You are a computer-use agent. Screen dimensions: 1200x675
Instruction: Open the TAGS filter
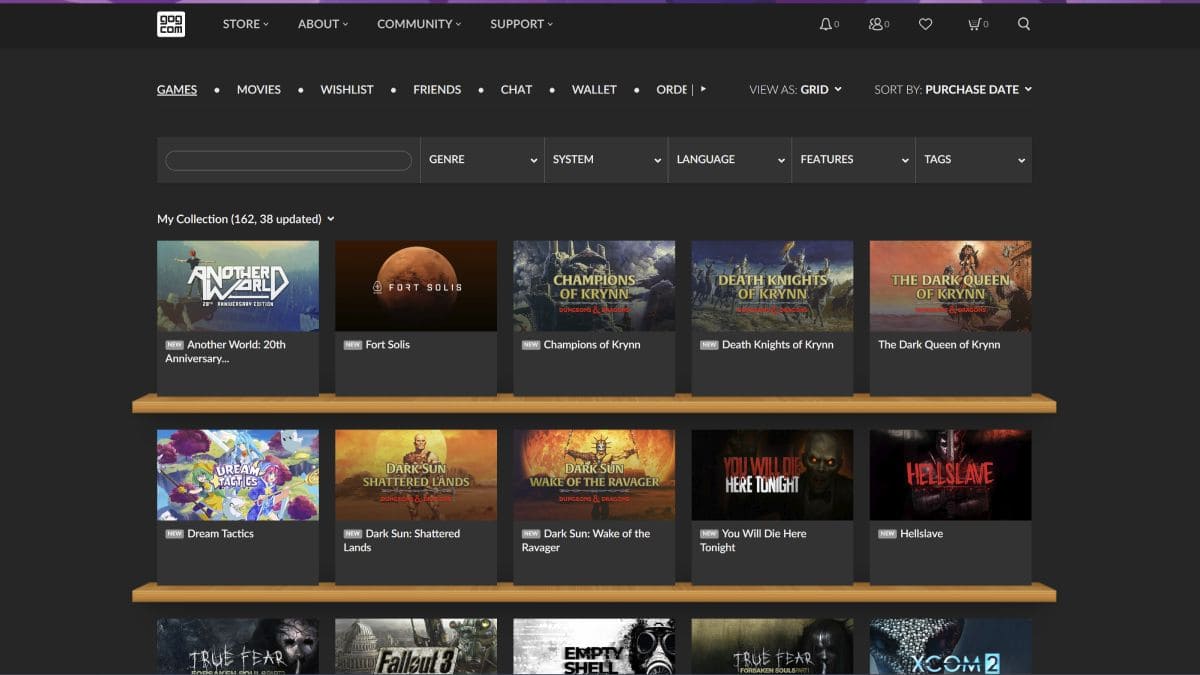[974, 159]
